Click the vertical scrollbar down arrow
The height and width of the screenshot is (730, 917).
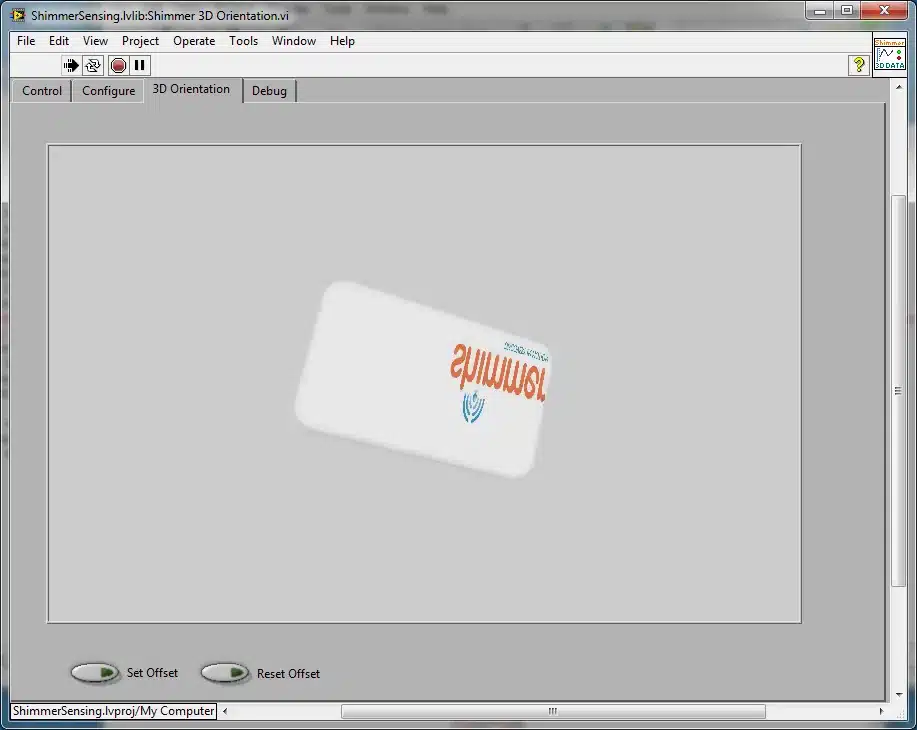pos(899,695)
